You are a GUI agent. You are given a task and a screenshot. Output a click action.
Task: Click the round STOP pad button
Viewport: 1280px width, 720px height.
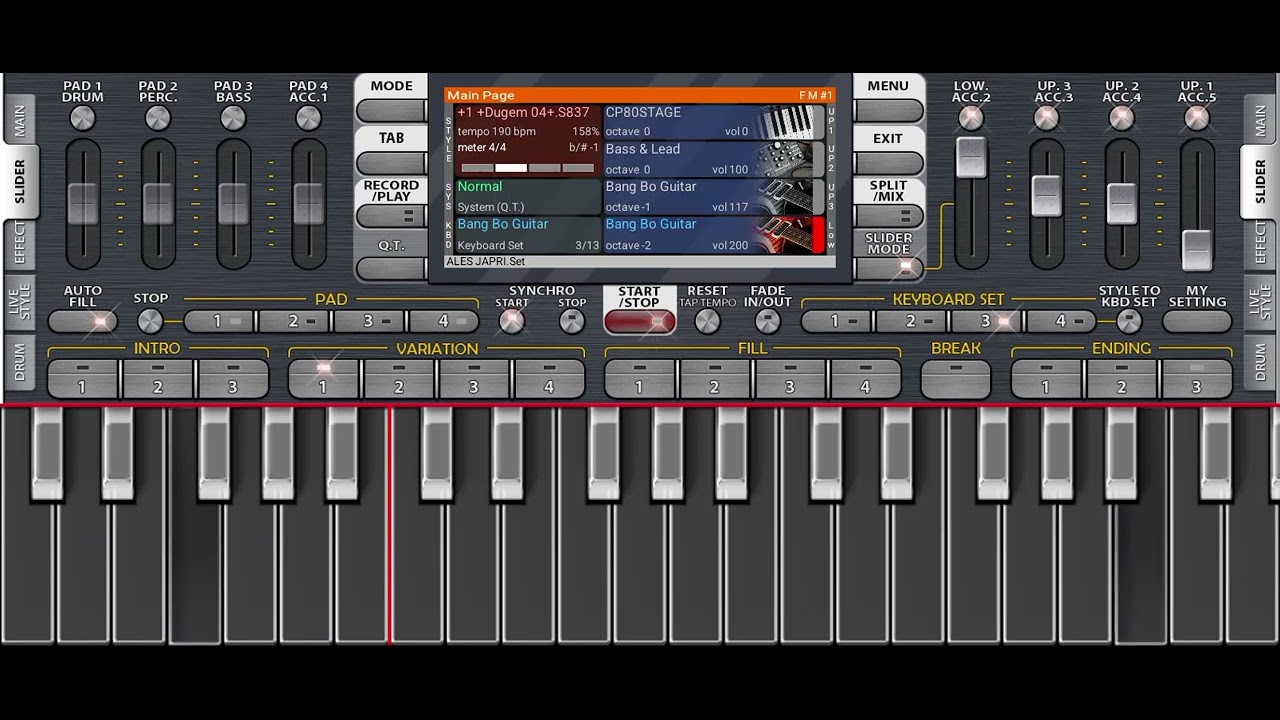(x=150, y=321)
